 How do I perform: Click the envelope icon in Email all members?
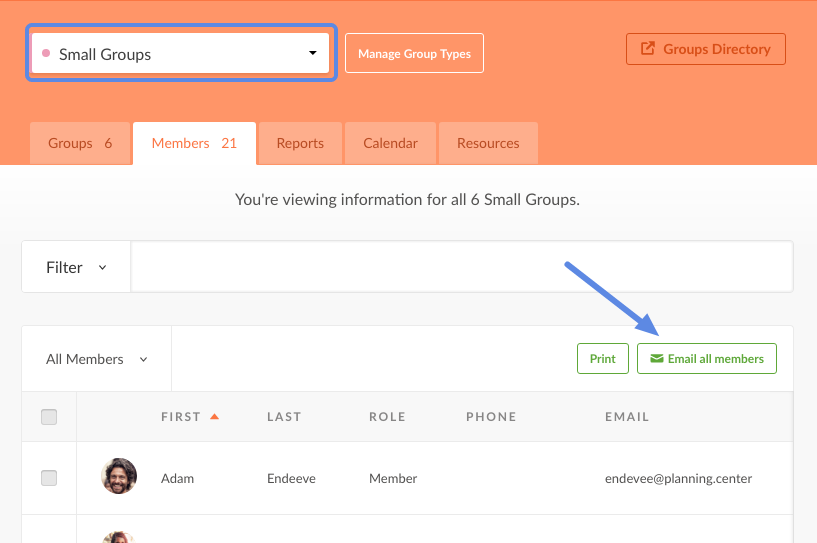coord(657,359)
